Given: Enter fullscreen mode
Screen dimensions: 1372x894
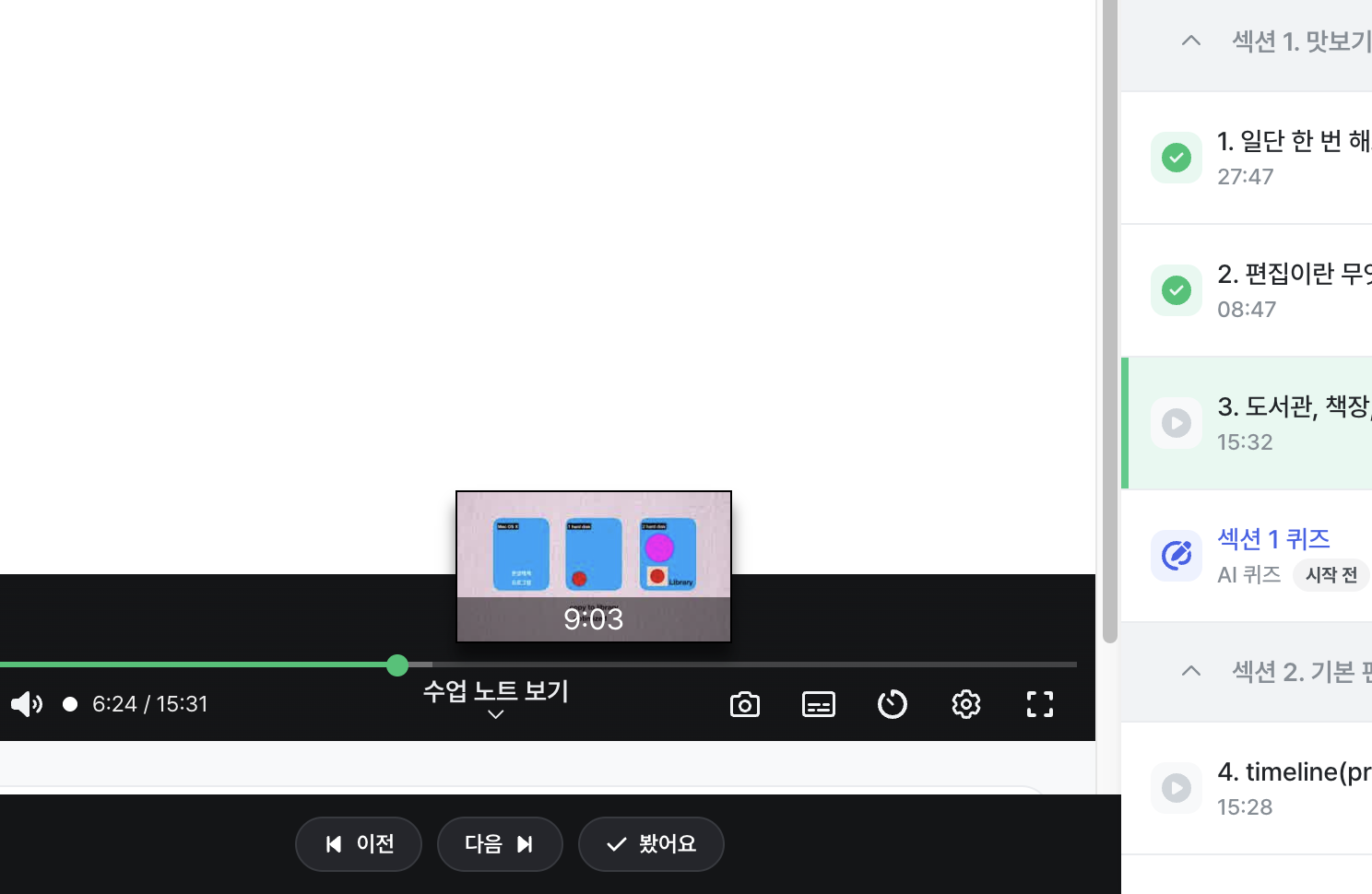Looking at the screenshot, I should click(1040, 704).
